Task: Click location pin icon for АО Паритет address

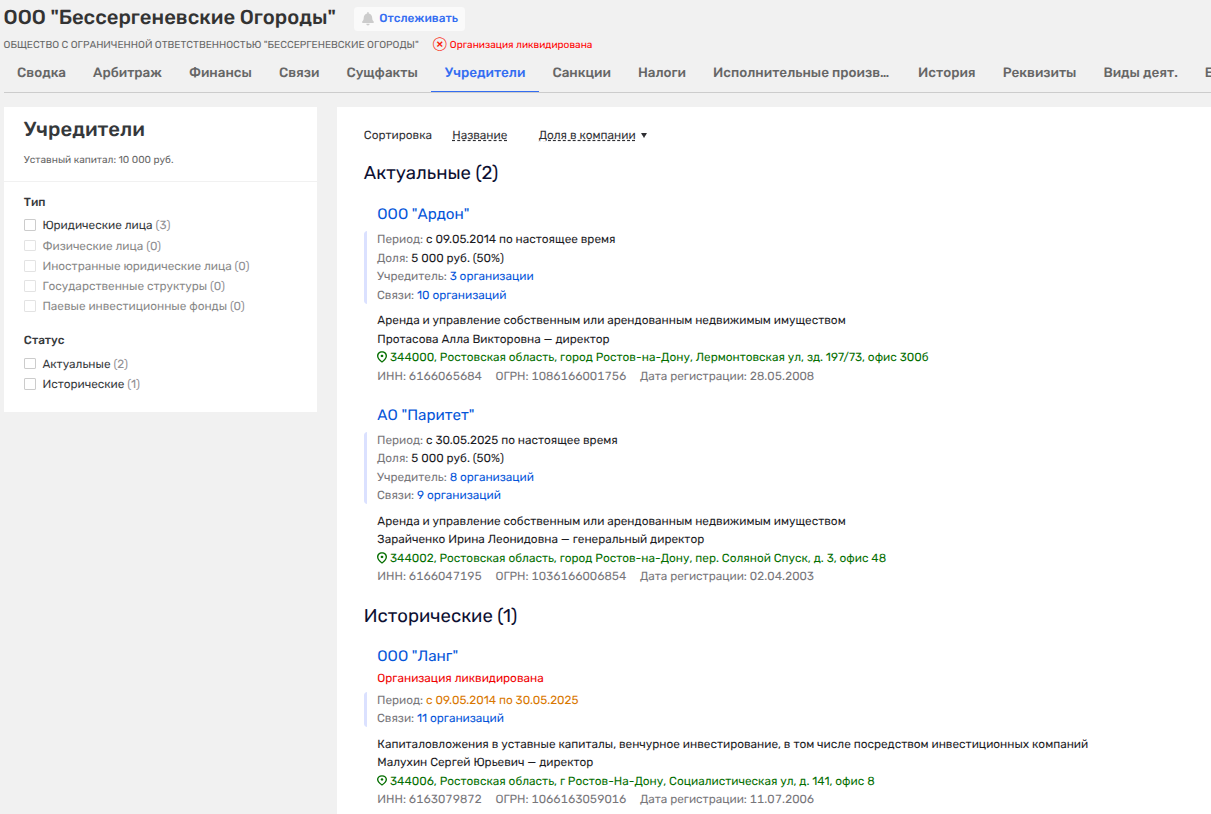Action: coord(382,558)
